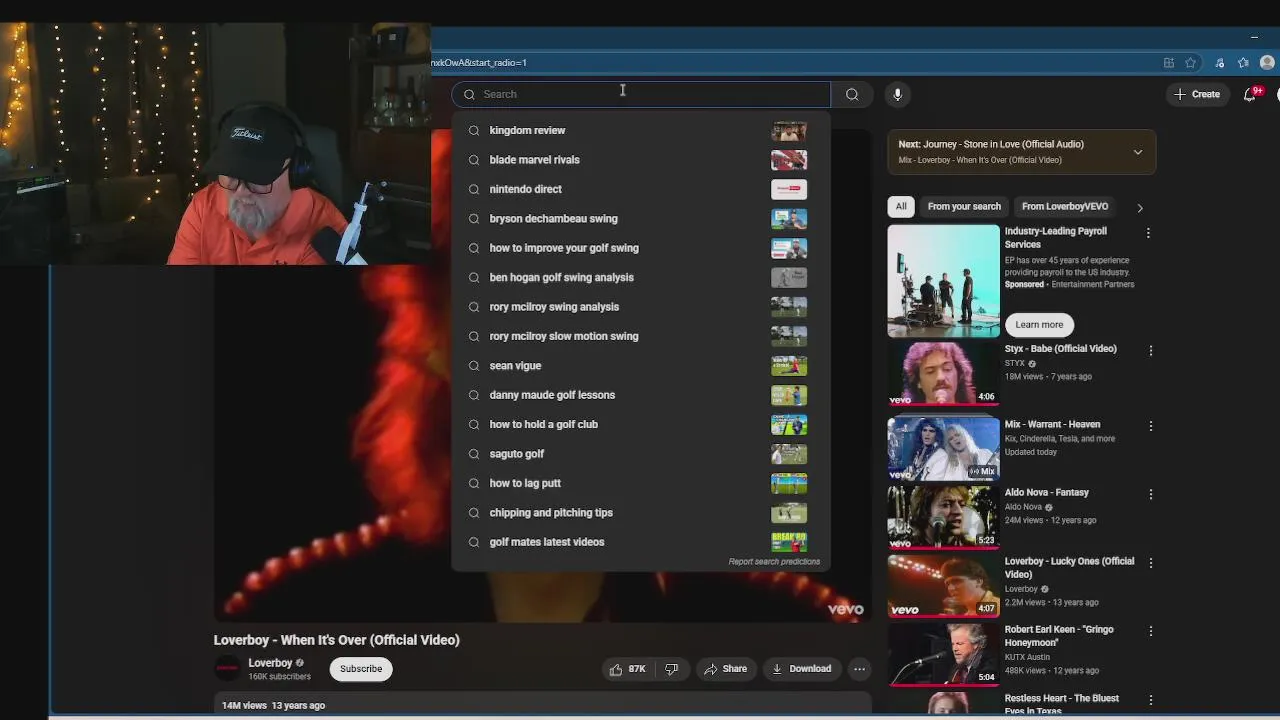Viewport: 1280px width, 720px height.
Task: Open options menu for Styx - Babe video
Action: point(1151,351)
